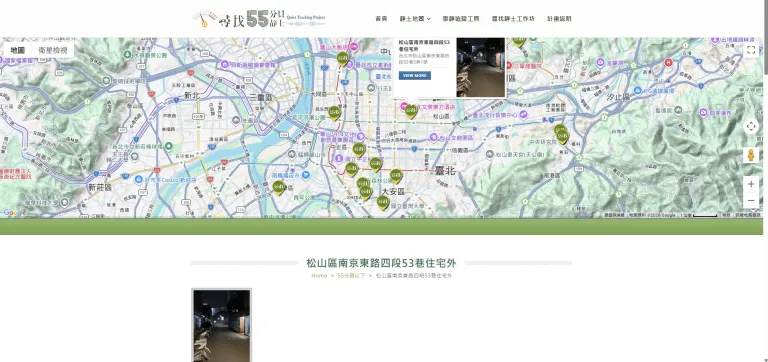768x362 pixels.
Task: Select the green marker above 國立臺灣大學
Action: pos(383,202)
